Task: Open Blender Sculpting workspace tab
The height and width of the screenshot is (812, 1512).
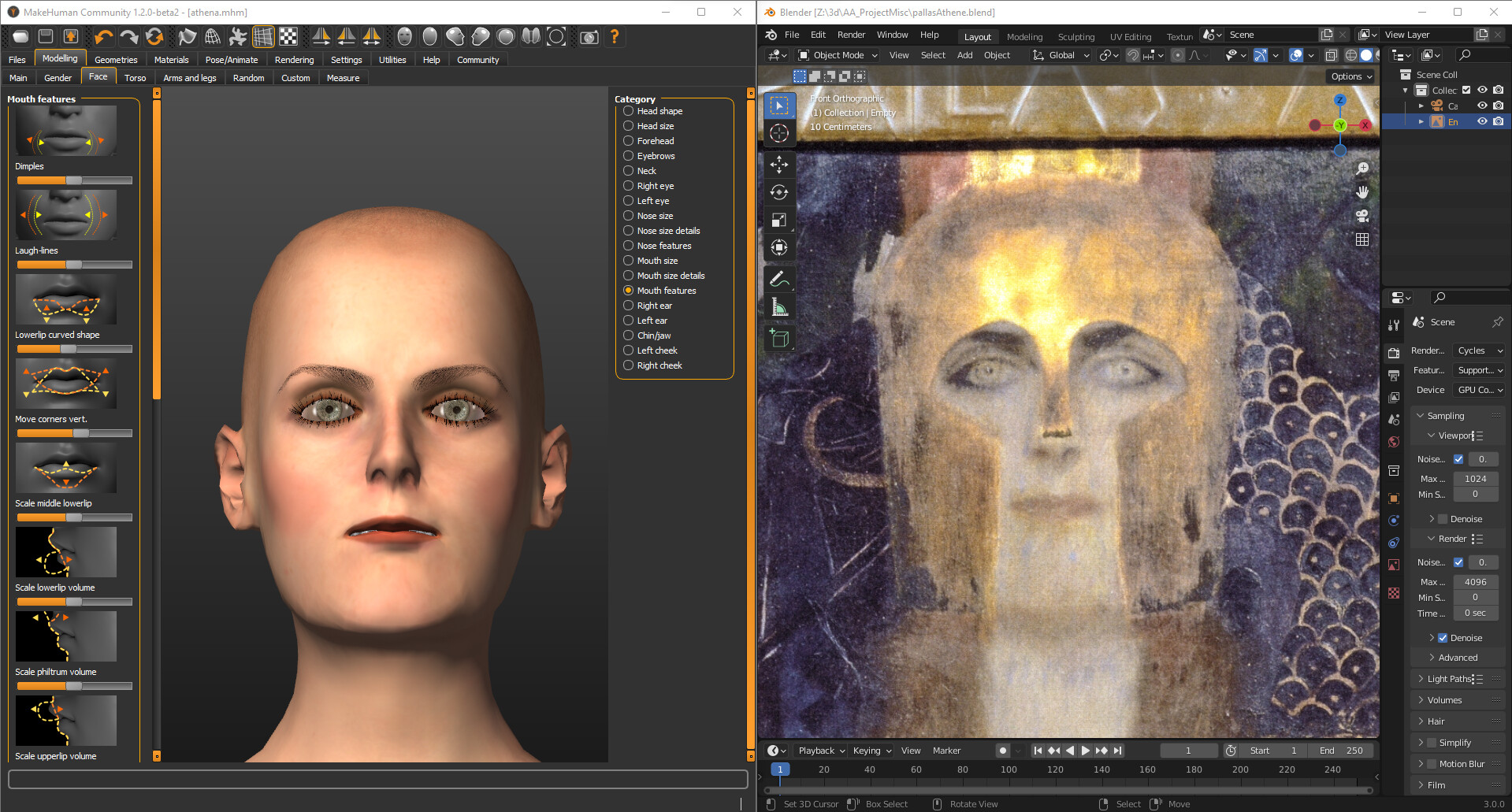Action: 1076,37
